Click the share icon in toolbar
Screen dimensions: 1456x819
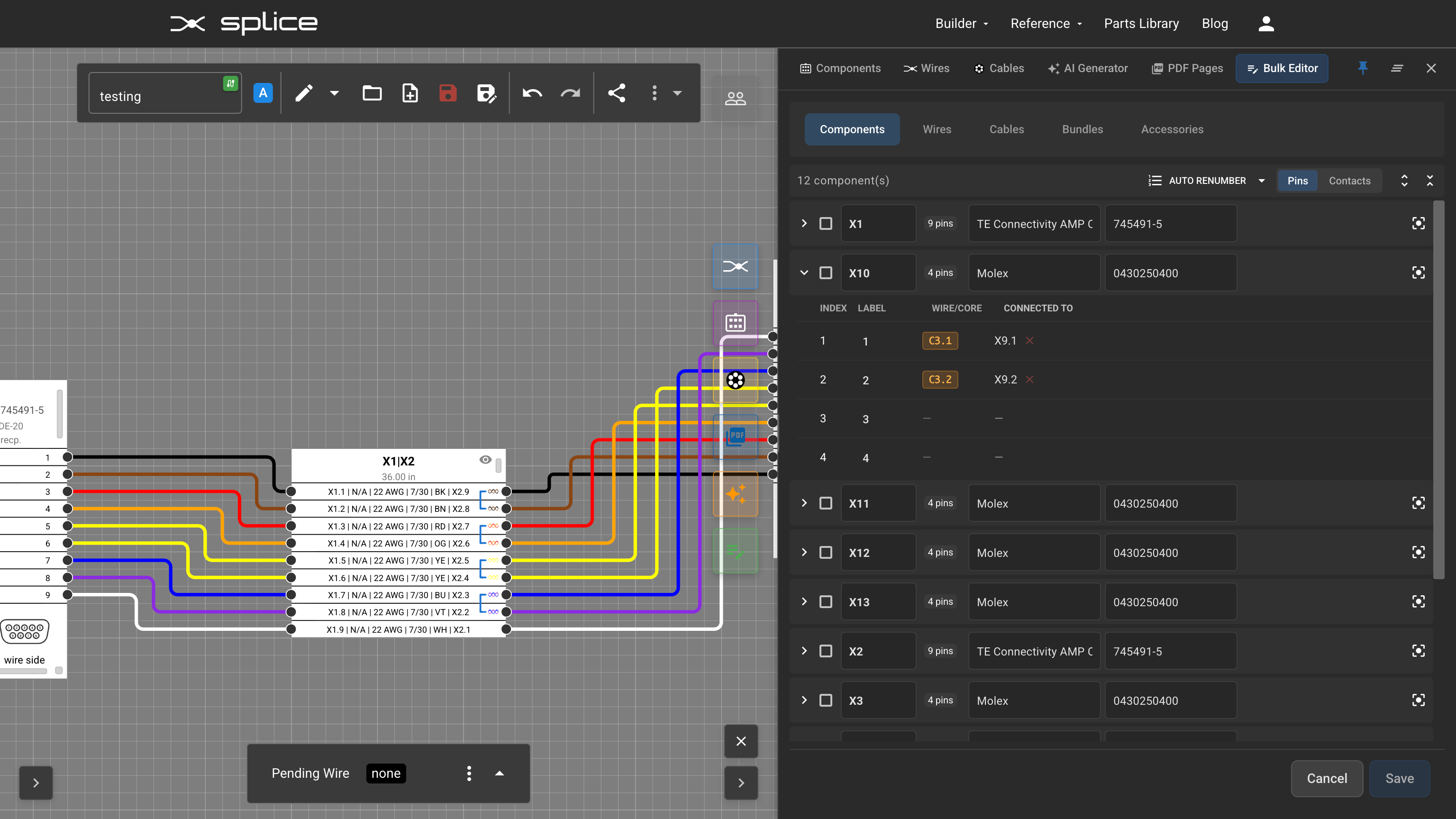[x=616, y=93]
